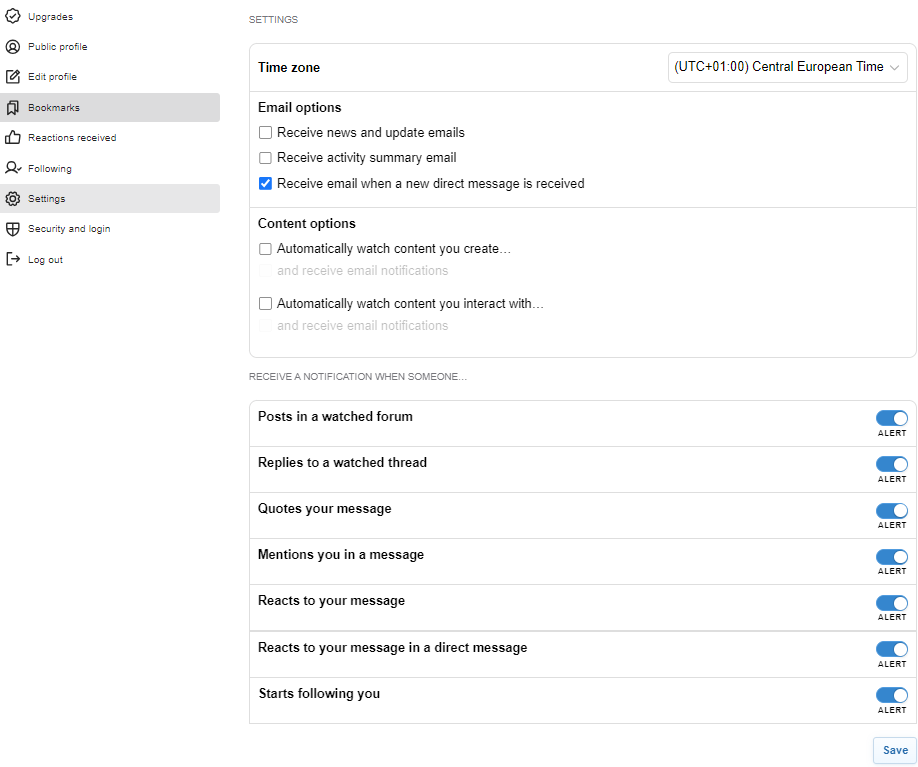Uncheck email on new direct message

pyautogui.click(x=265, y=184)
